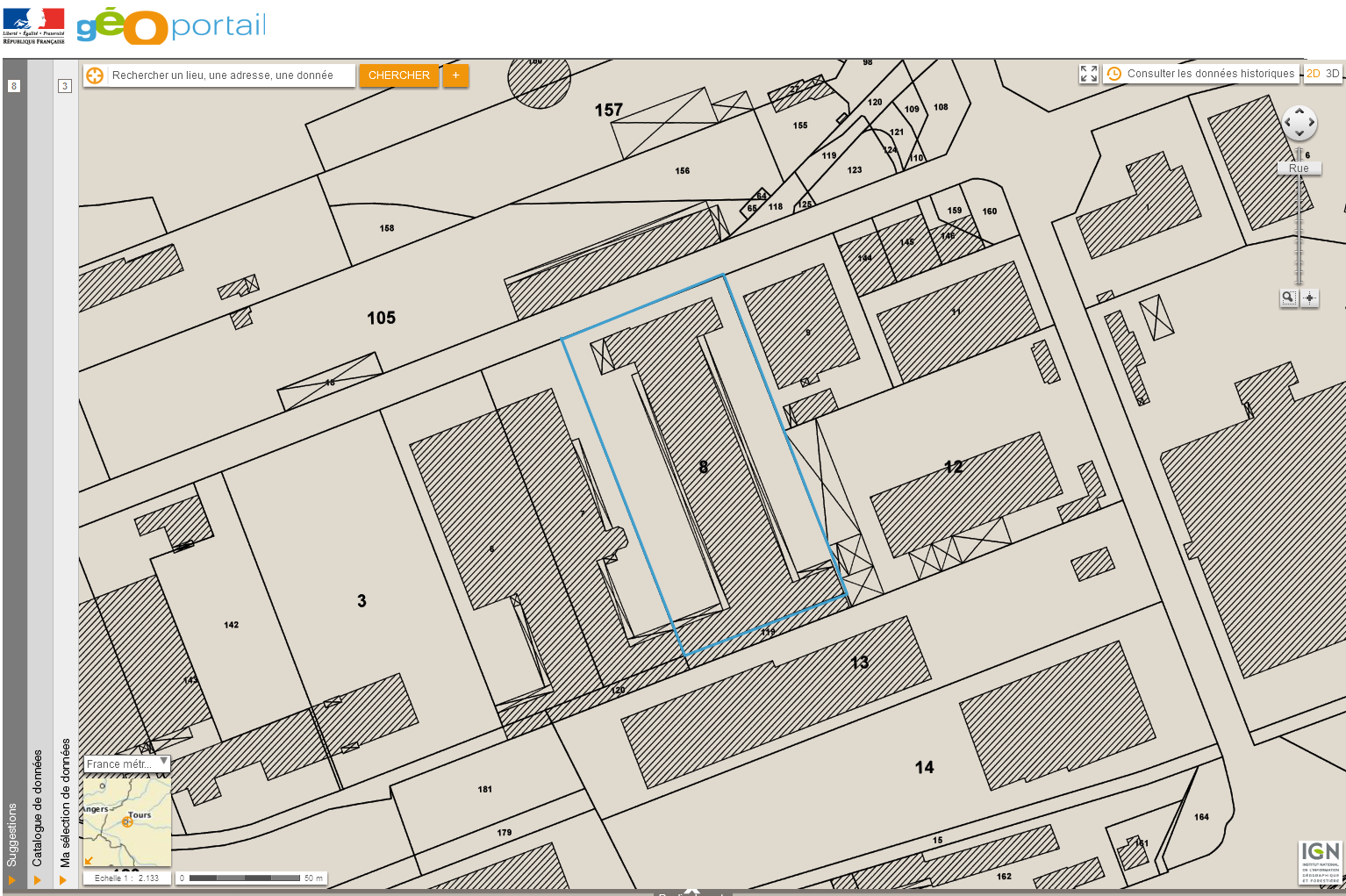1346x896 pixels.
Task: Open Ma sélection de données tab
Action: pos(65,803)
